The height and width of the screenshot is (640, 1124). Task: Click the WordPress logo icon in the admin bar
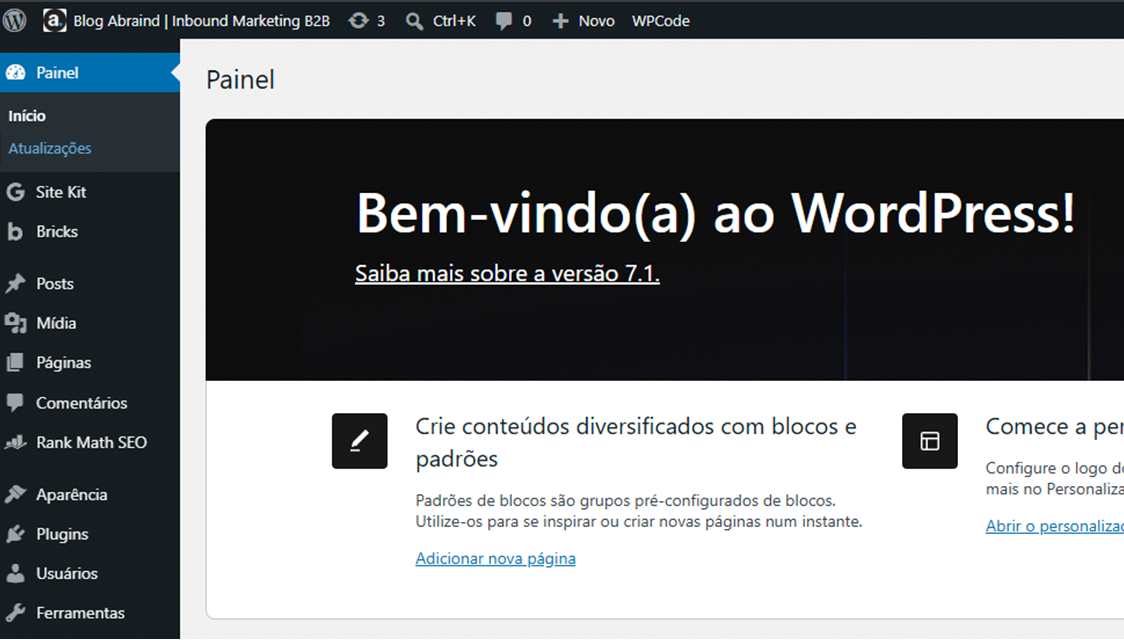tap(14, 20)
